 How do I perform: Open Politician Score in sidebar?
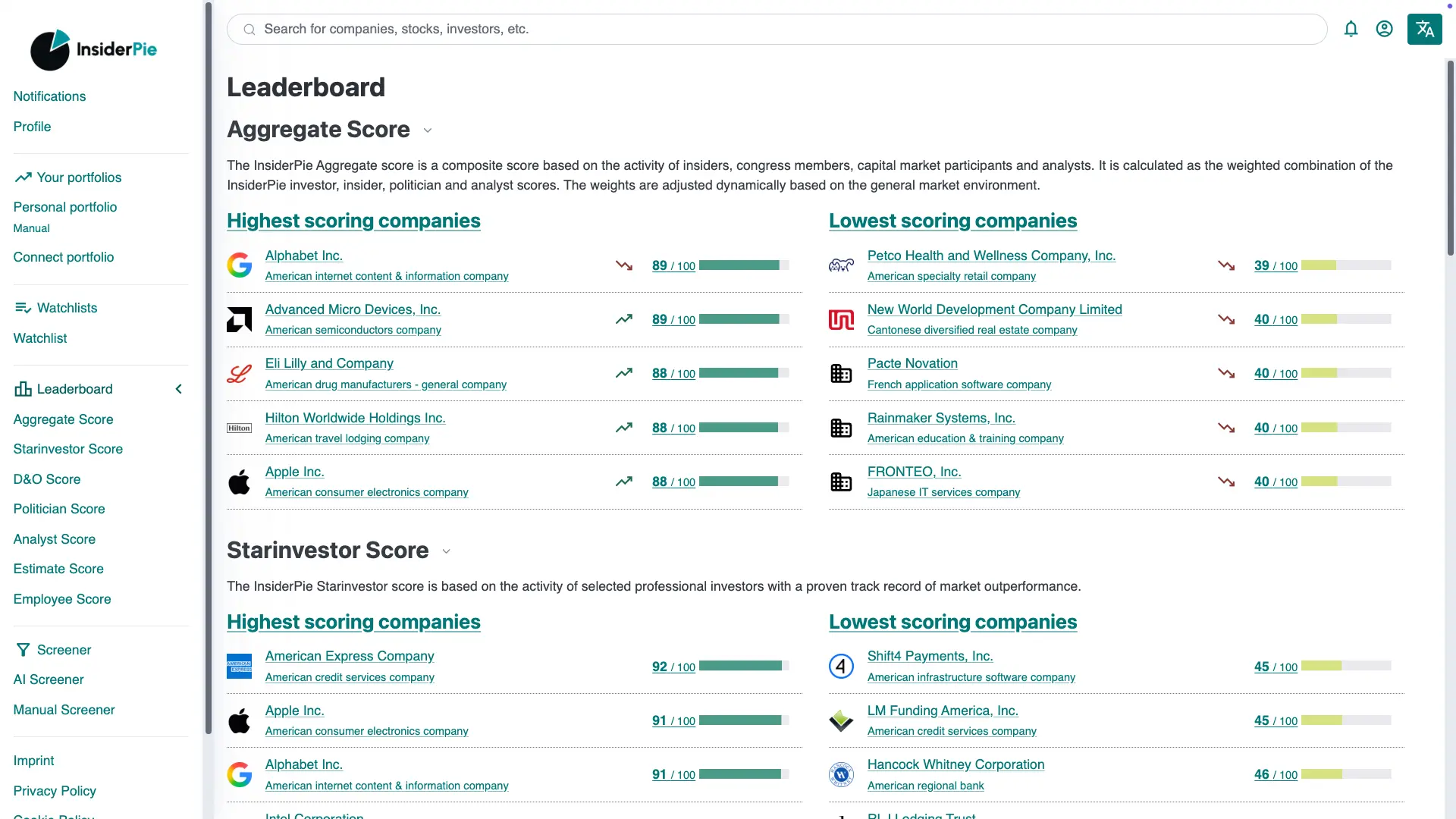59,509
